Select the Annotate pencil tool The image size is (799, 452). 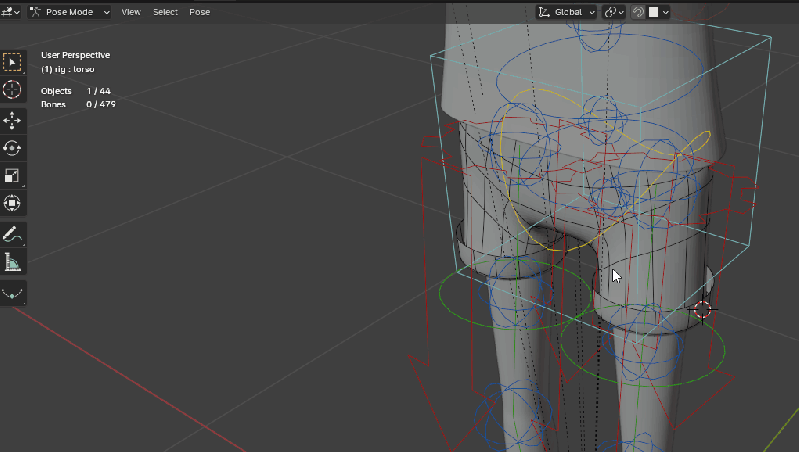pos(12,234)
